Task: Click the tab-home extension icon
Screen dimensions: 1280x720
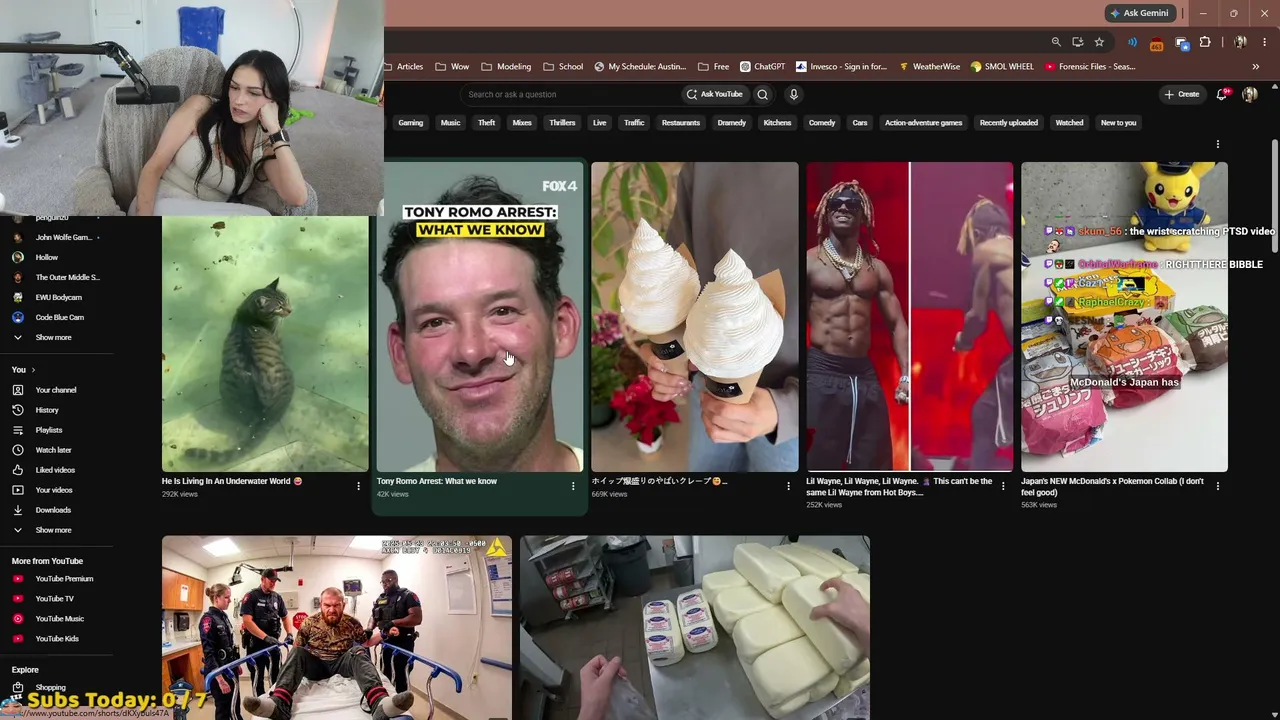Action: (1181, 42)
